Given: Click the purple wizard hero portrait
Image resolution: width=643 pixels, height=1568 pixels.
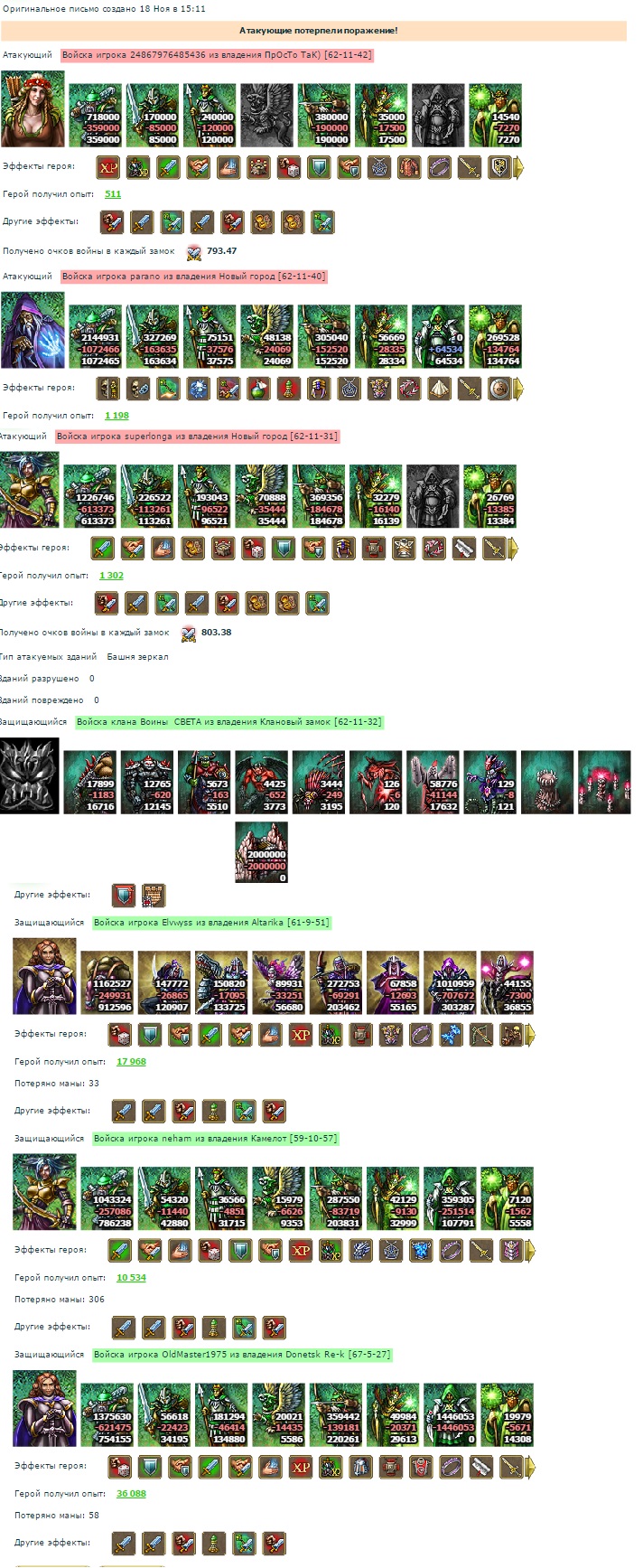Looking at the screenshot, I should tap(33, 330).
